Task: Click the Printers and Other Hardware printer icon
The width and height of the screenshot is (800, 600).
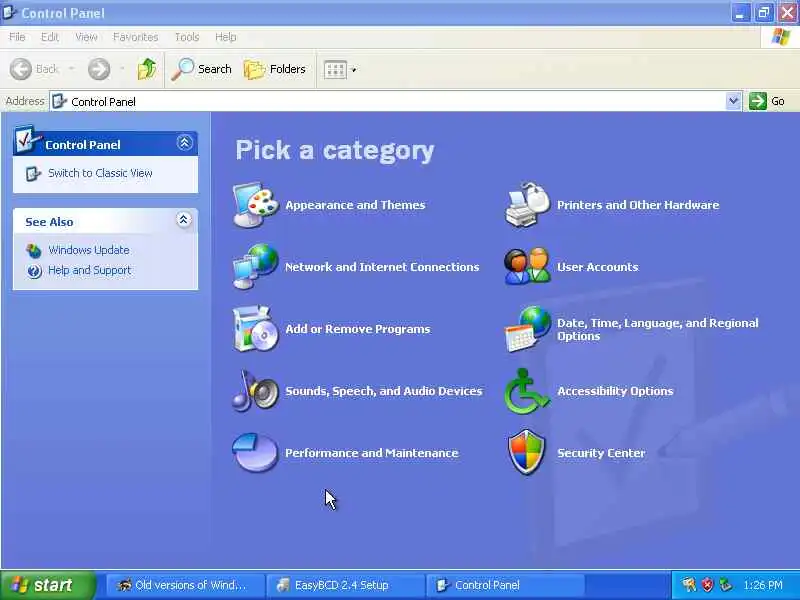Action: (x=528, y=205)
